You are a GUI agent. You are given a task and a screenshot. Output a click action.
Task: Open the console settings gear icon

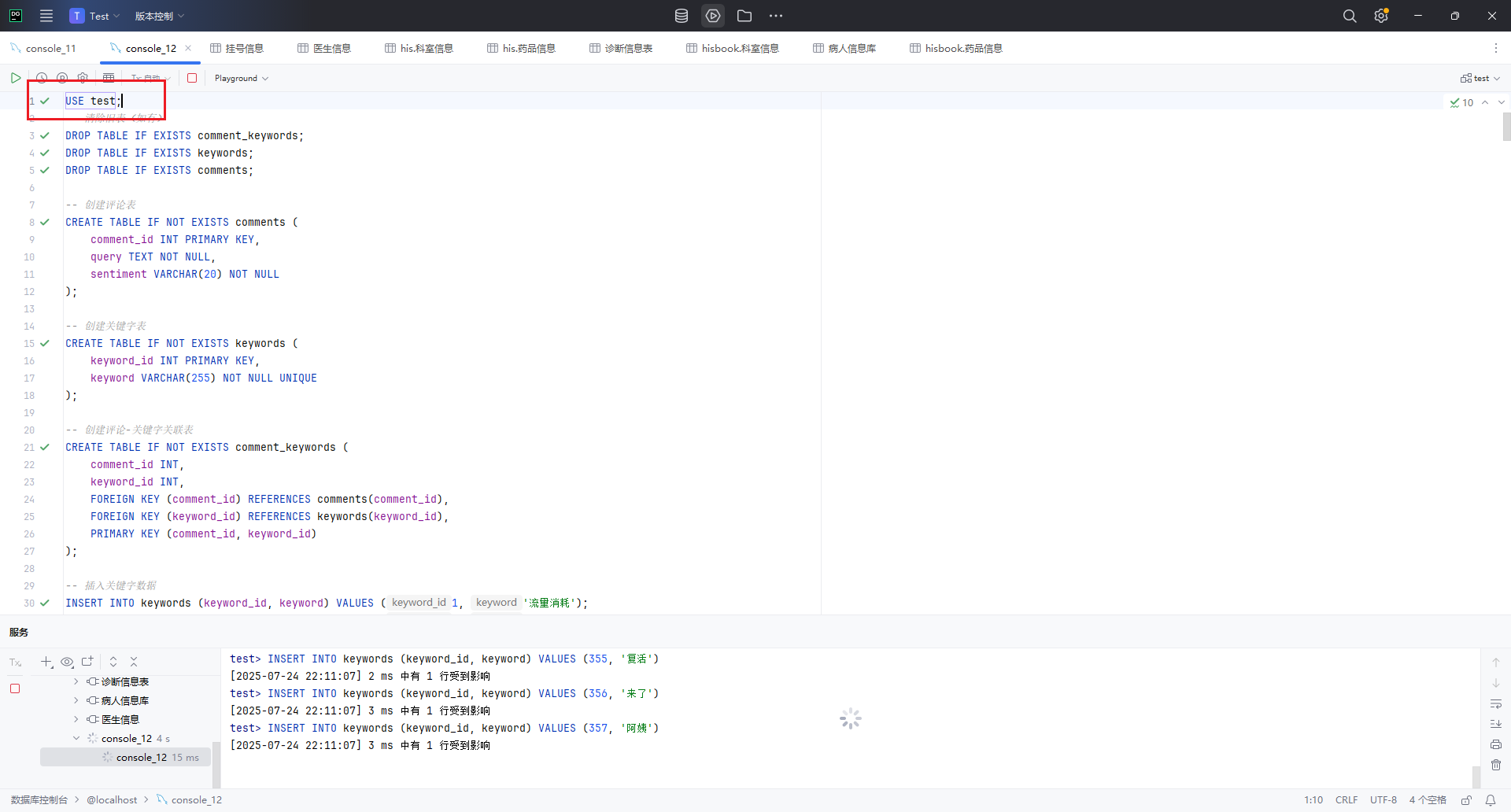point(83,78)
